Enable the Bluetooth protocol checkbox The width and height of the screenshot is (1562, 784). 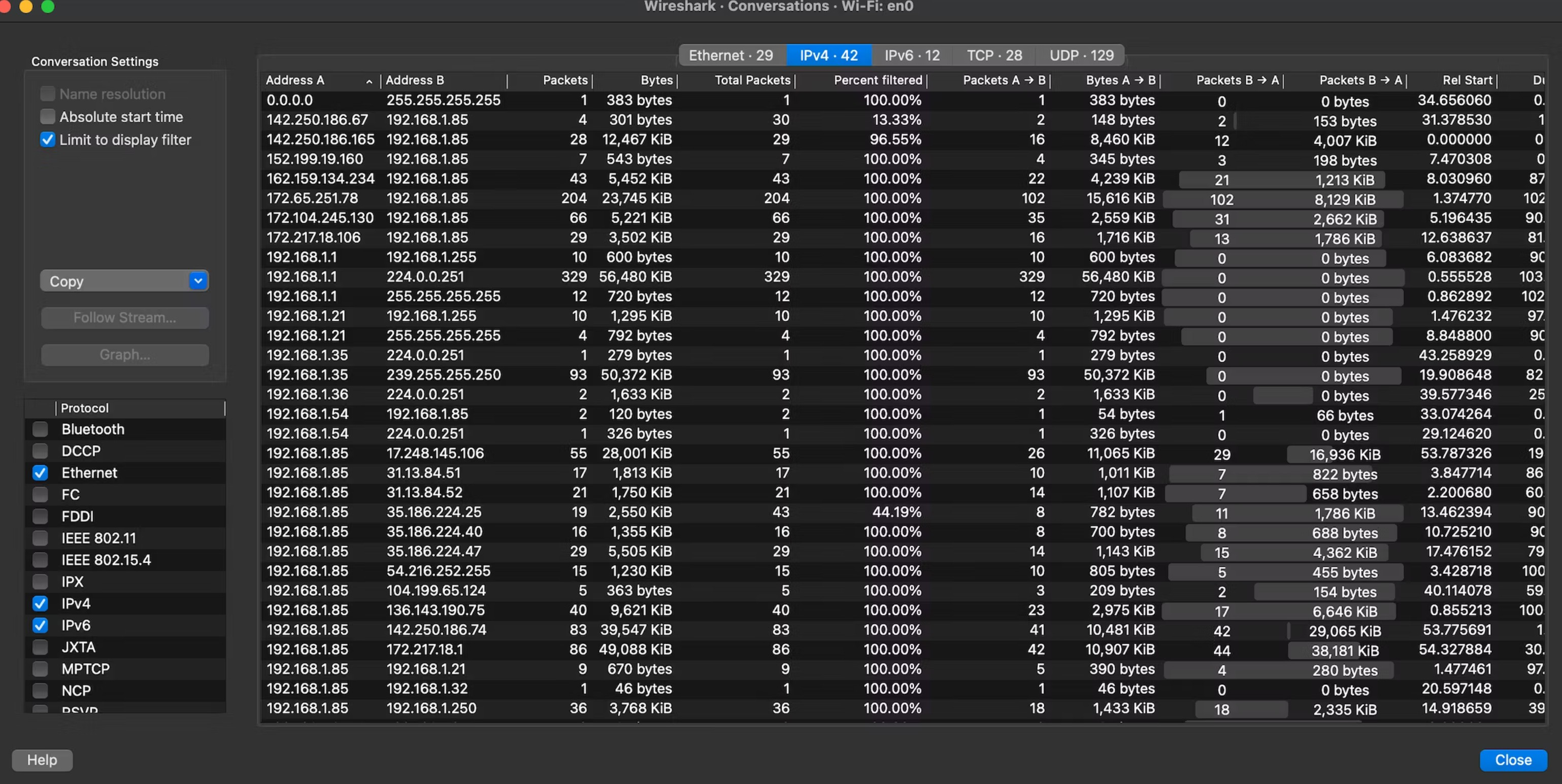(x=40, y=429)
